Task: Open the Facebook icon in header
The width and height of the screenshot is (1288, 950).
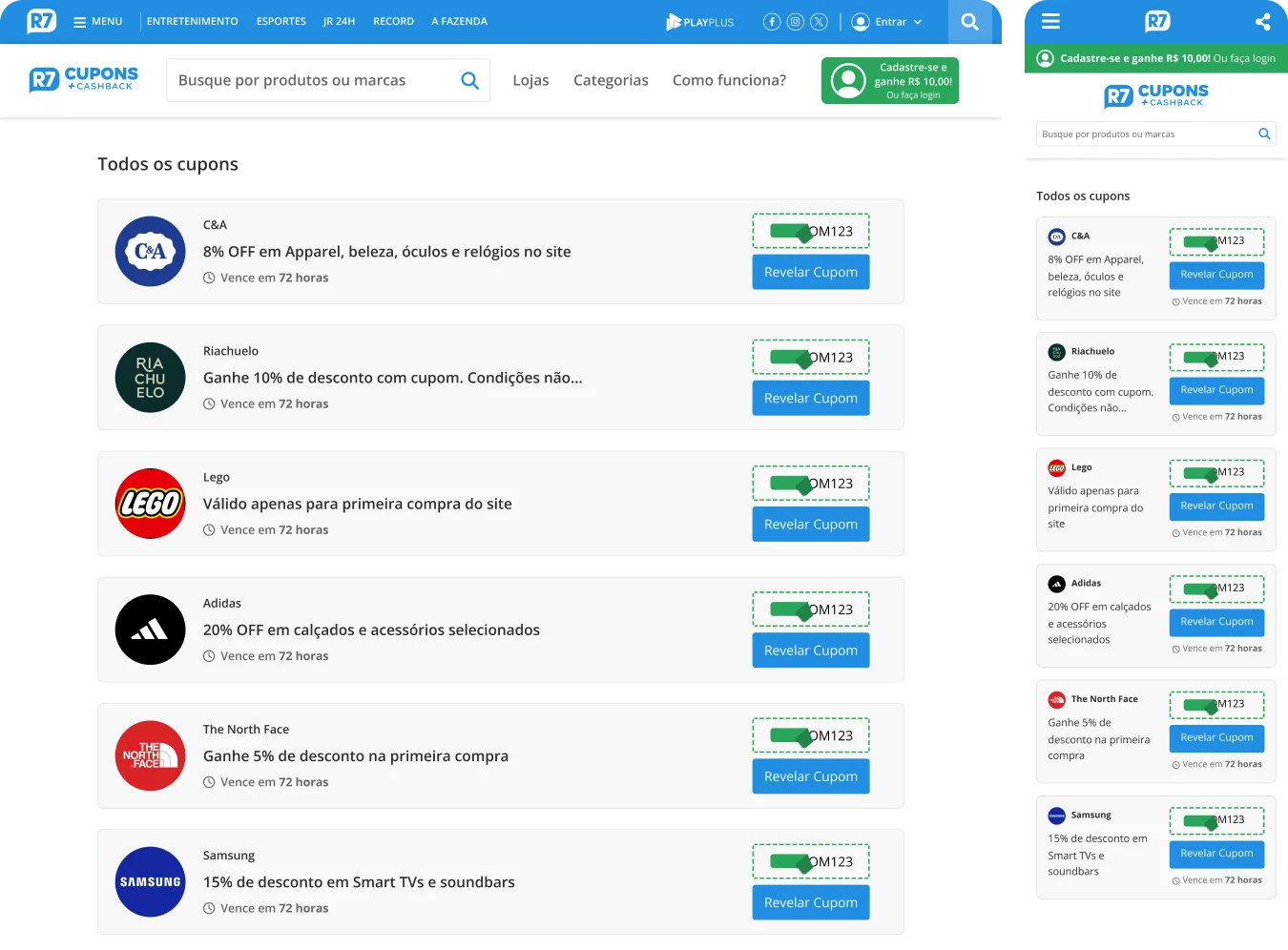Action: (772, 22)
